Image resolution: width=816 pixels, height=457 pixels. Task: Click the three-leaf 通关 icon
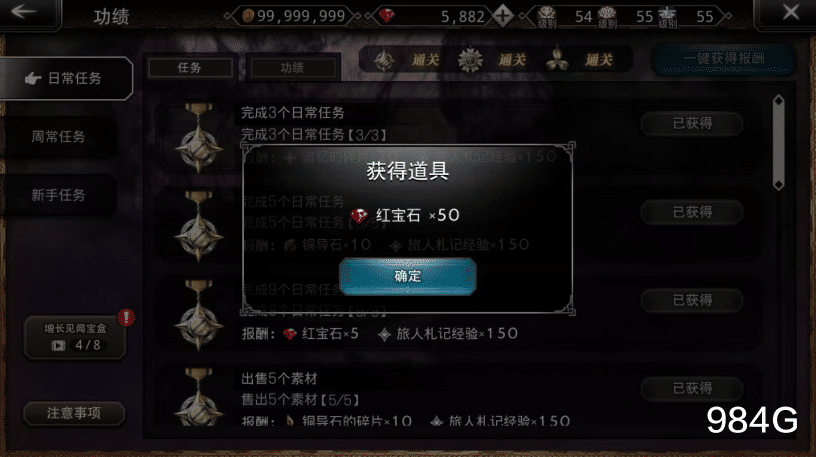point(557,60)
